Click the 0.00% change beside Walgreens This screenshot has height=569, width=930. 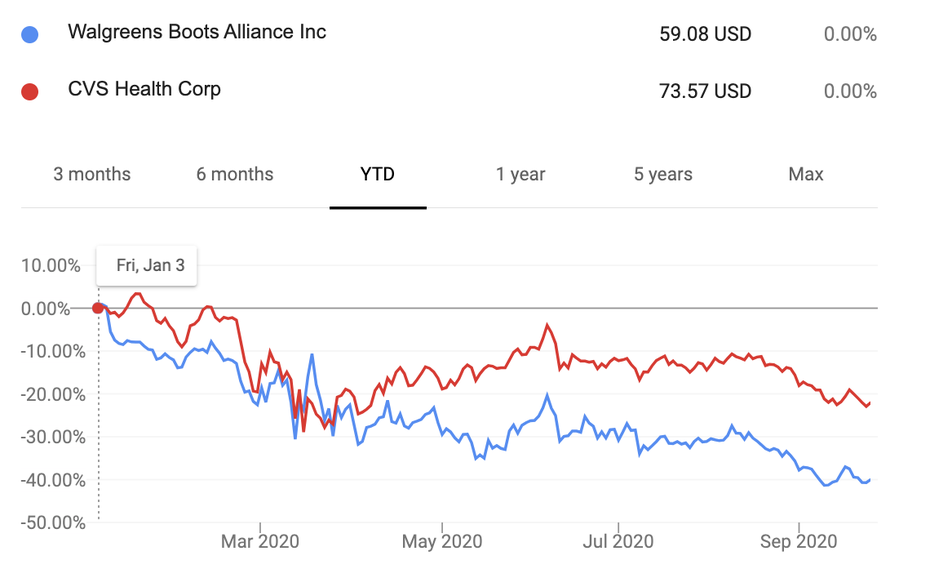tap(850, 34)
